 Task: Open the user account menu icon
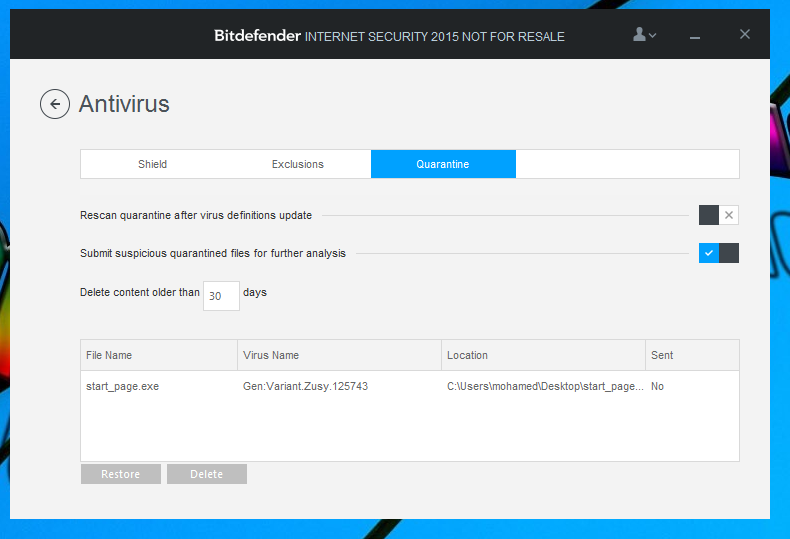[644, 35]
